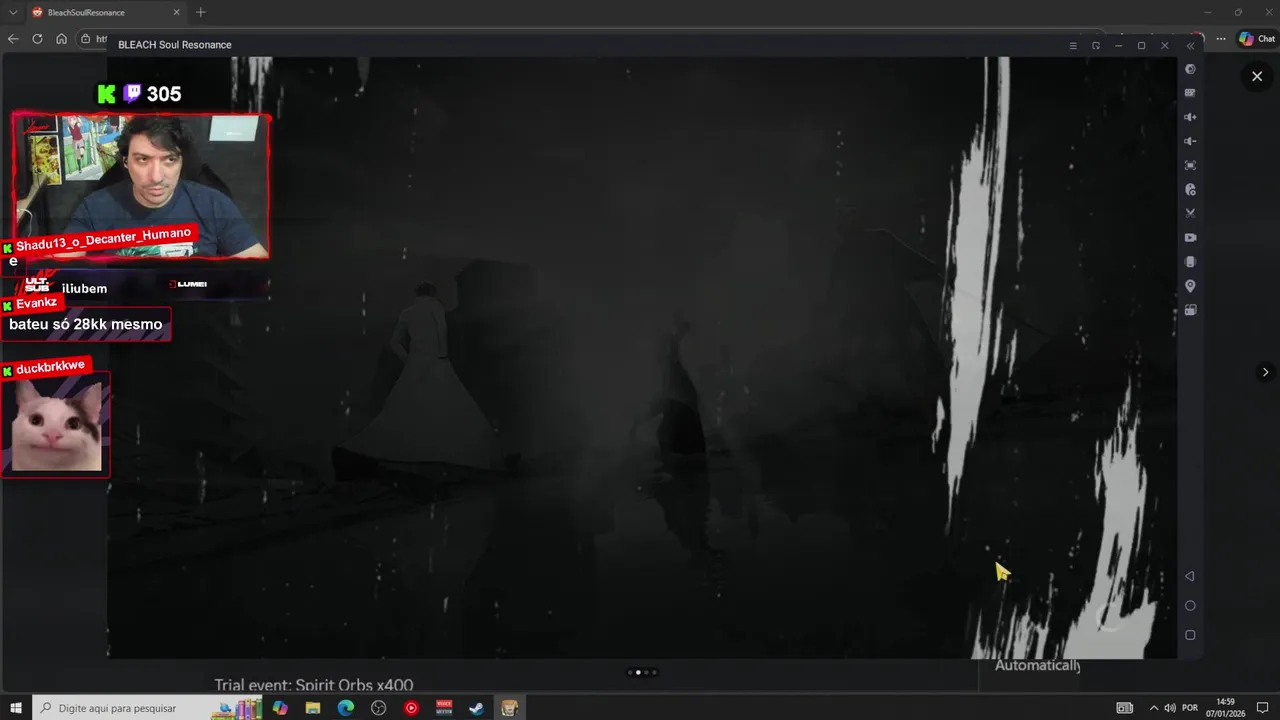Go to next item with right chevron arrow
The image size is (1280, 720).
point(1265,372)
